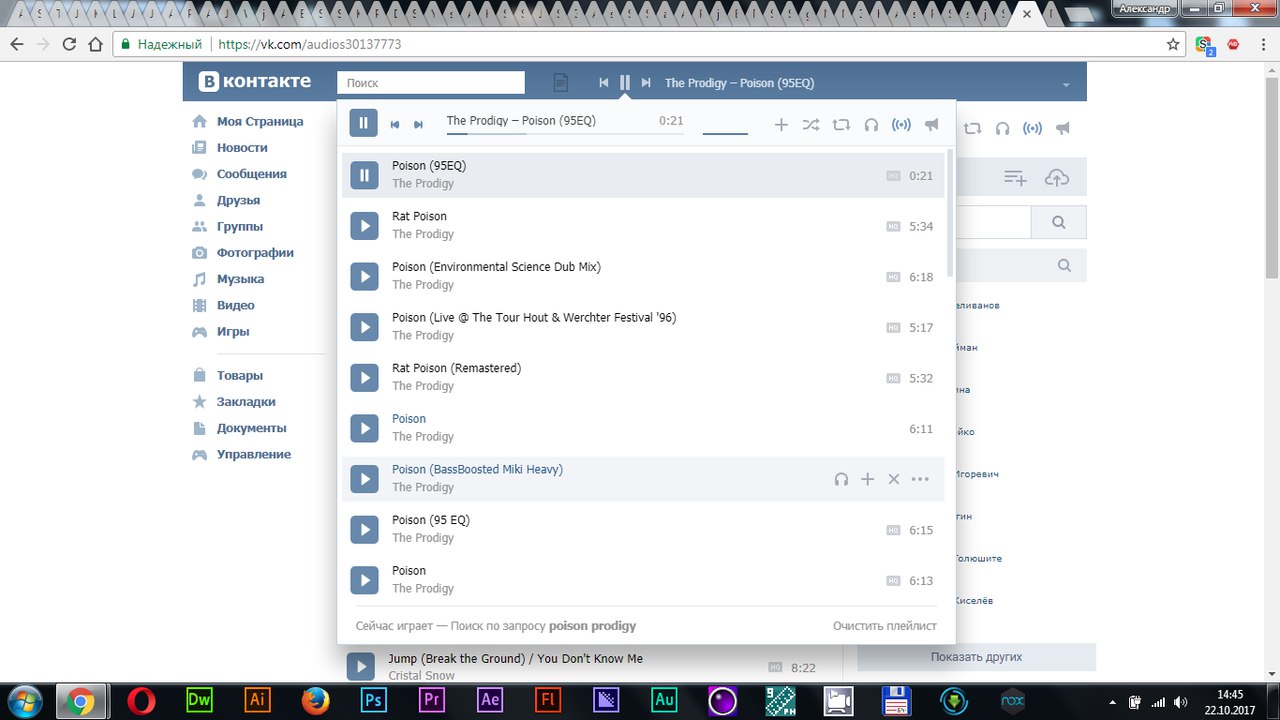The height and width of the screenshot is (720, 1280).
Task: Pause playback from the top header bar
Action: pos(625,83)
